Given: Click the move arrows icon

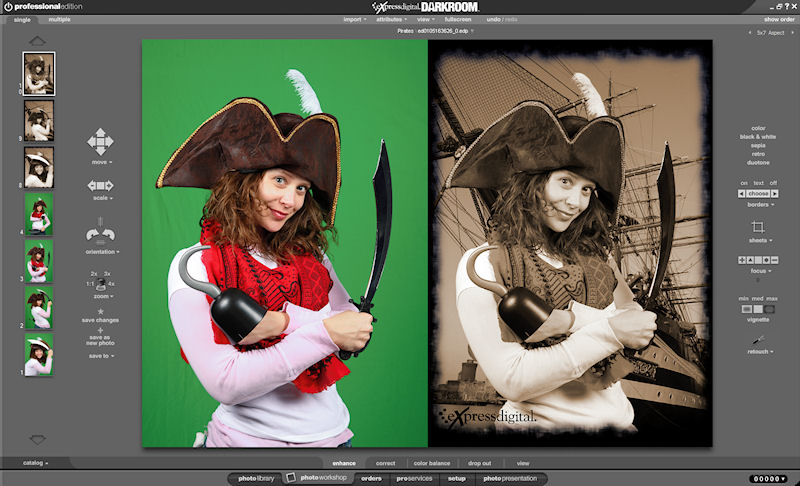Looking at the screenshot, I should pyautogui.click(x=100, y=141).
